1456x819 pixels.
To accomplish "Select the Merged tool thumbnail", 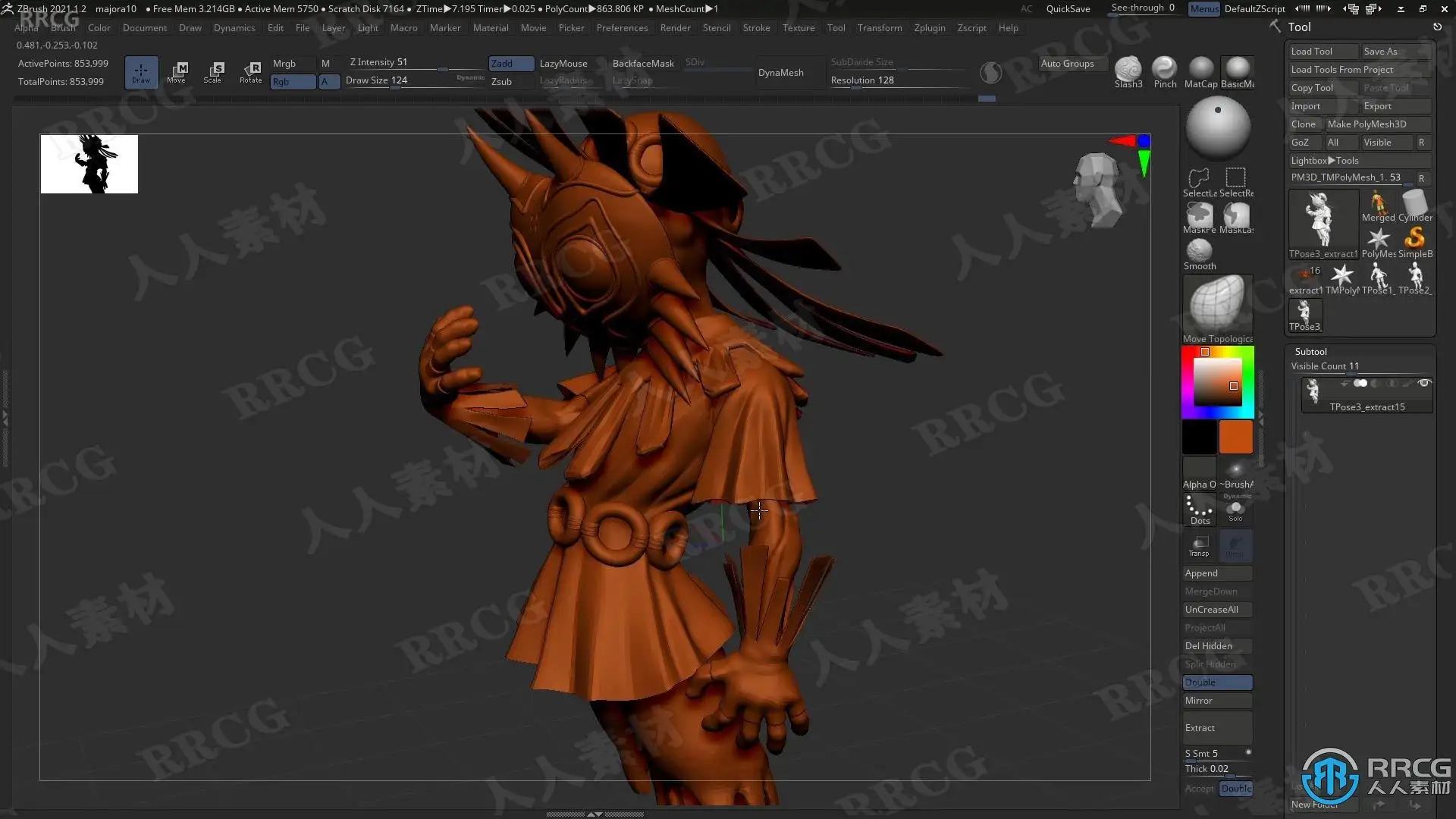I will click(1378, 206).
